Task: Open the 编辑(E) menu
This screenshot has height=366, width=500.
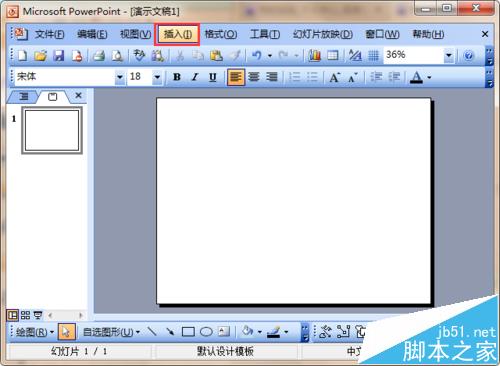Action: pos(92,34)
